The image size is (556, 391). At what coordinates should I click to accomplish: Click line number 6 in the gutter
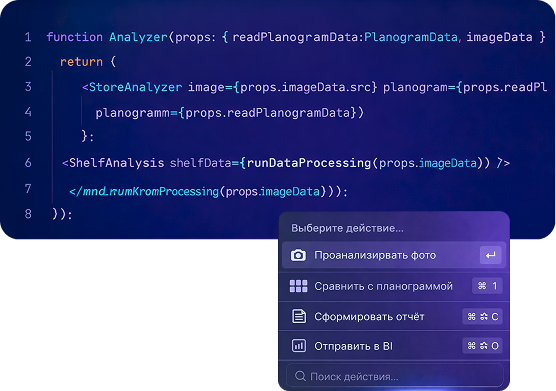[28, 163]
